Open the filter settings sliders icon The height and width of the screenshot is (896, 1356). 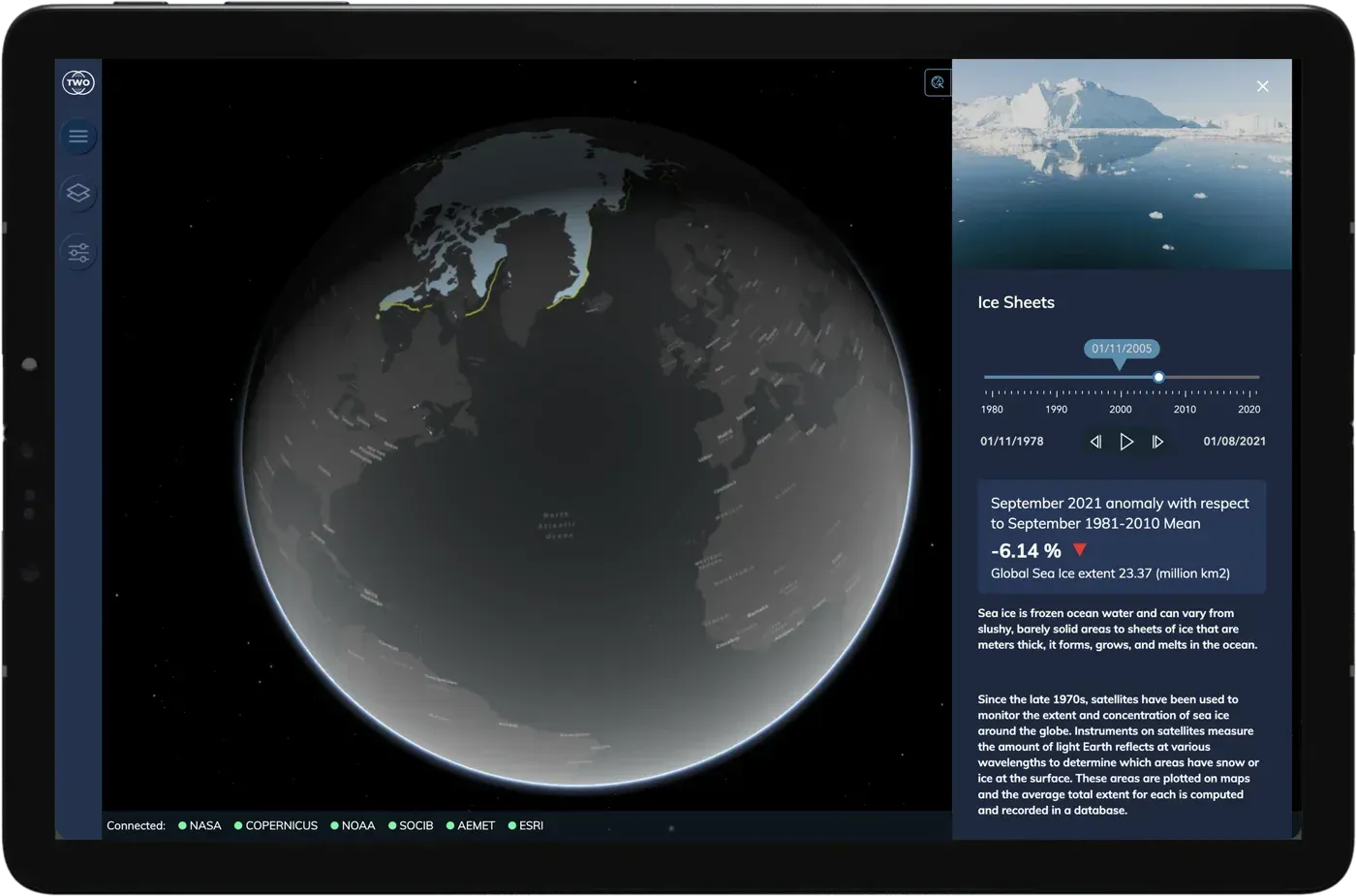(x=78, y=253)
